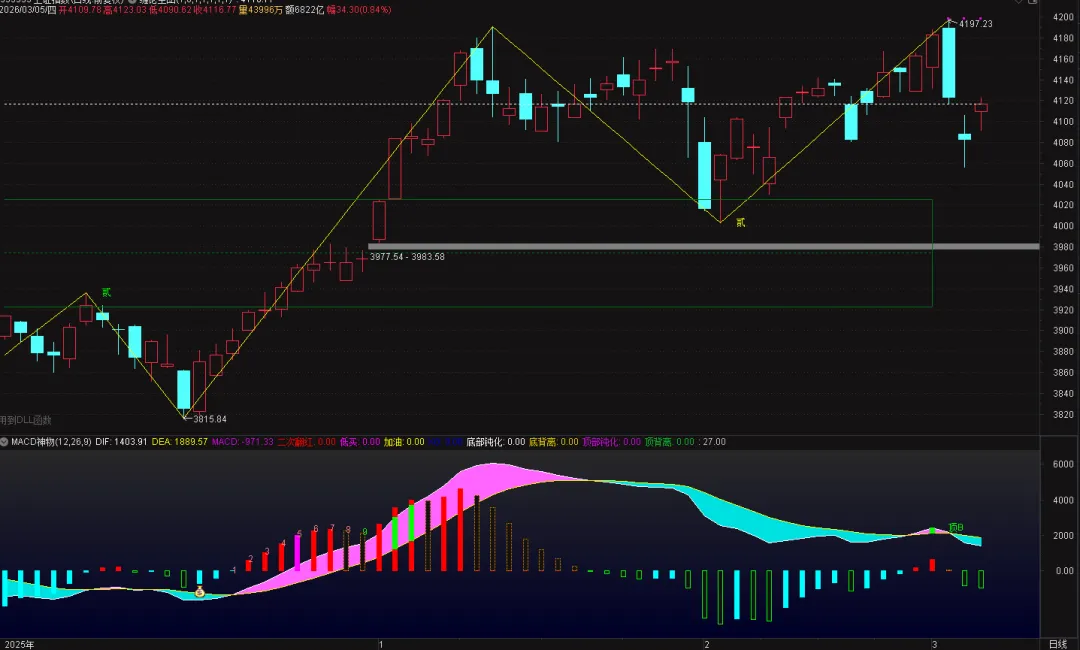The width and height of the screenshot is (1080, 650).
Task: Click the MACD indicator panel settings icon
Action: (4, 441)
